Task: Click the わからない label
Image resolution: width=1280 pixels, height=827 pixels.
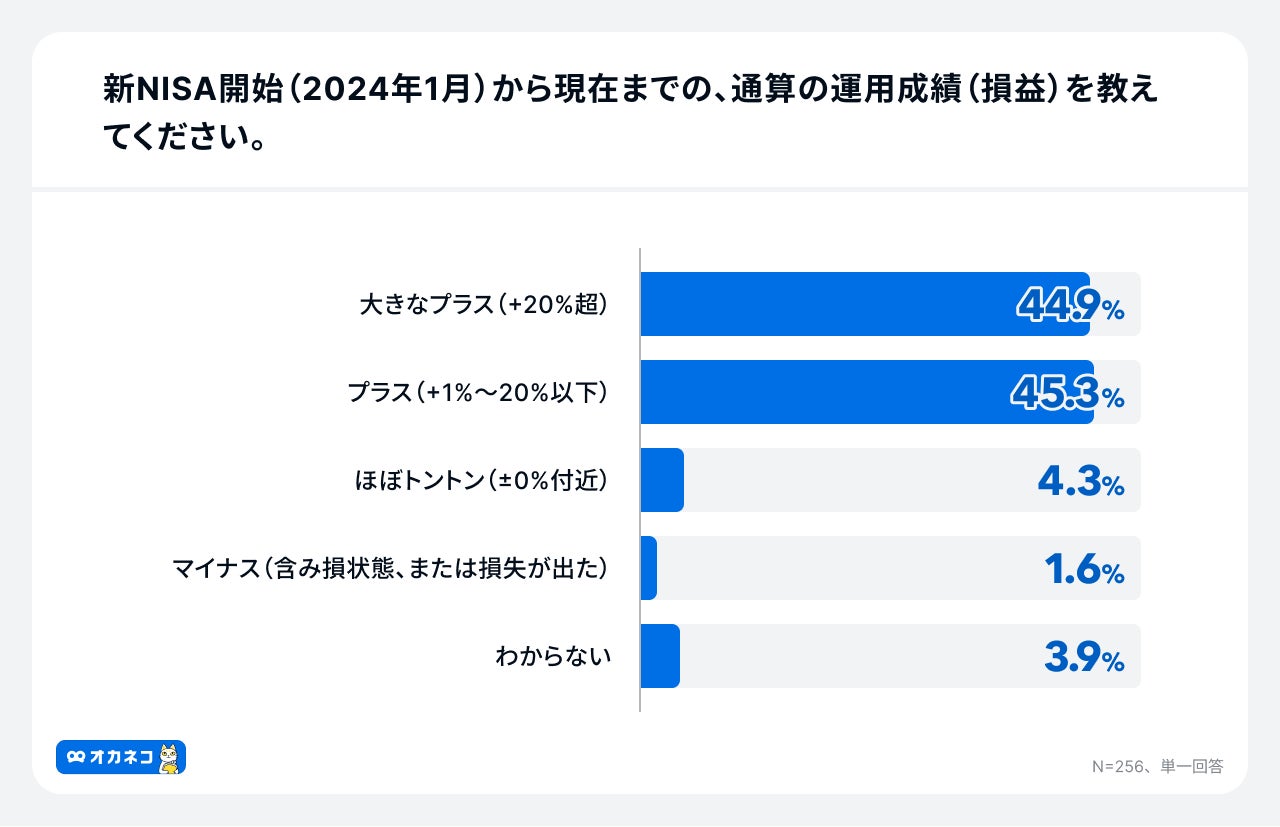Action: click(x=552, y=657)
